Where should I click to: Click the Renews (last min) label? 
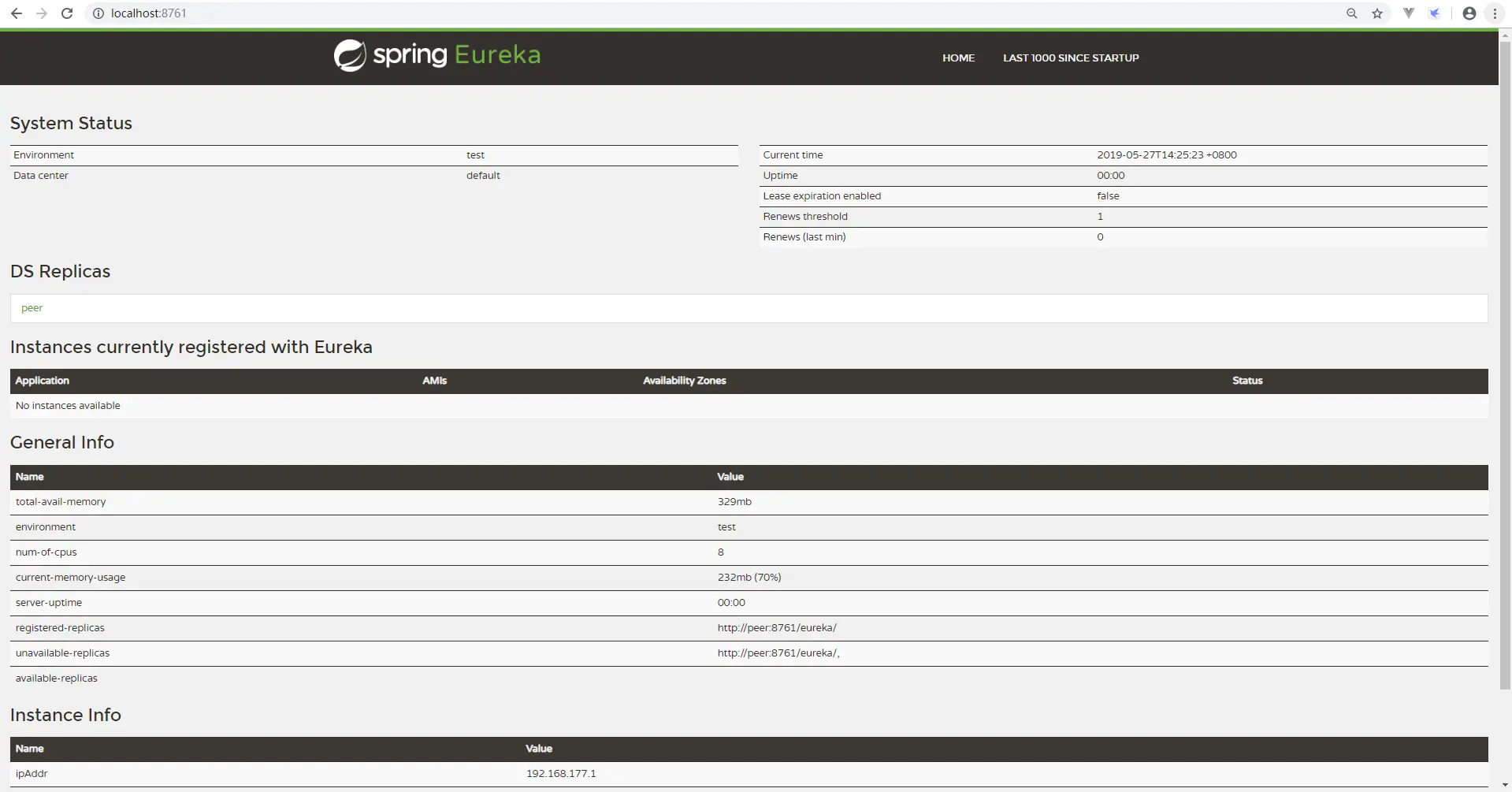tap(804, 237)
